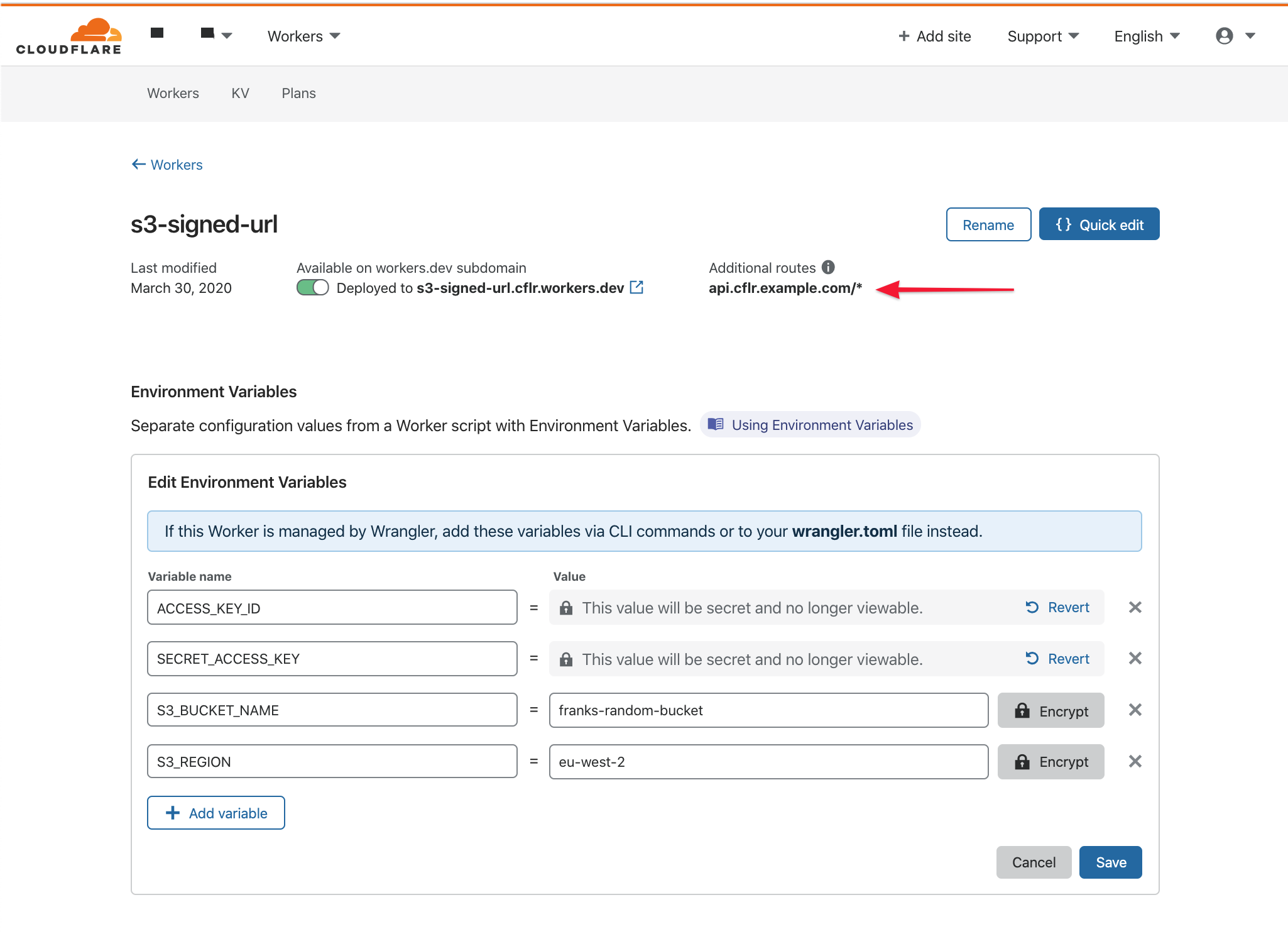Open Using Environment Variables docs
This screenshot has height=934, width=1288.
(x=810, y=425)
